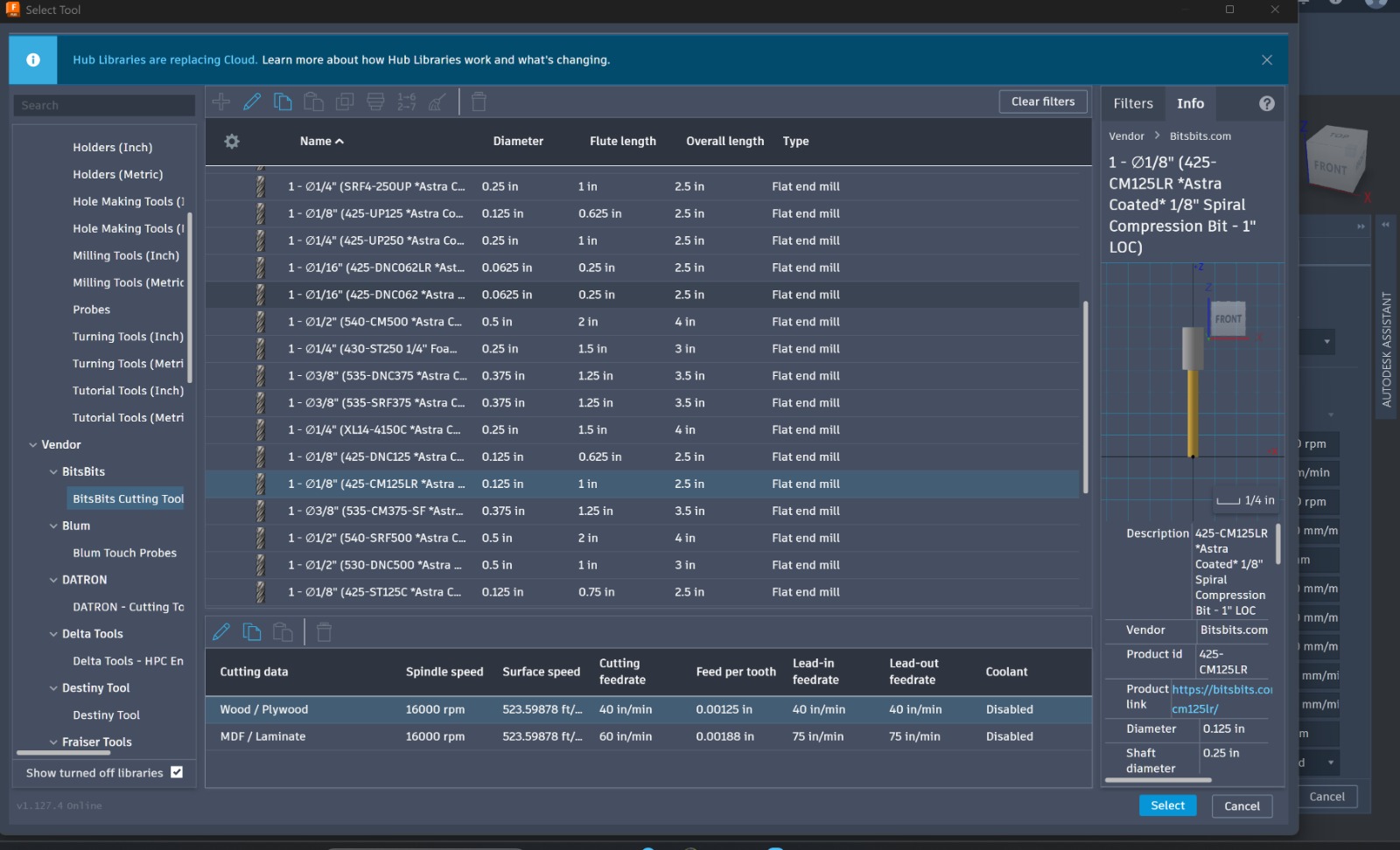Screen dimensions: 1400x850
Task: Collapse the Delta Tools folder
Action: 53,635
